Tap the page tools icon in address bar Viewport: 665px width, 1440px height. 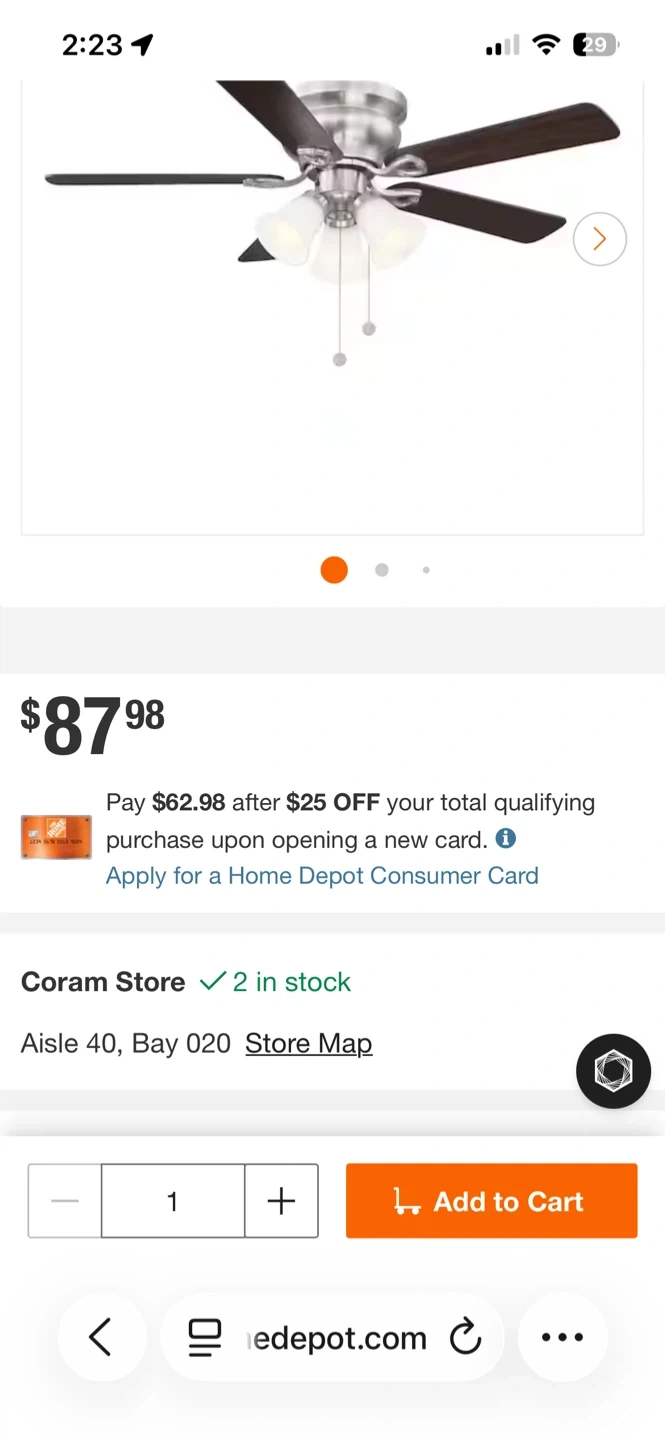tap(205, 1337)
